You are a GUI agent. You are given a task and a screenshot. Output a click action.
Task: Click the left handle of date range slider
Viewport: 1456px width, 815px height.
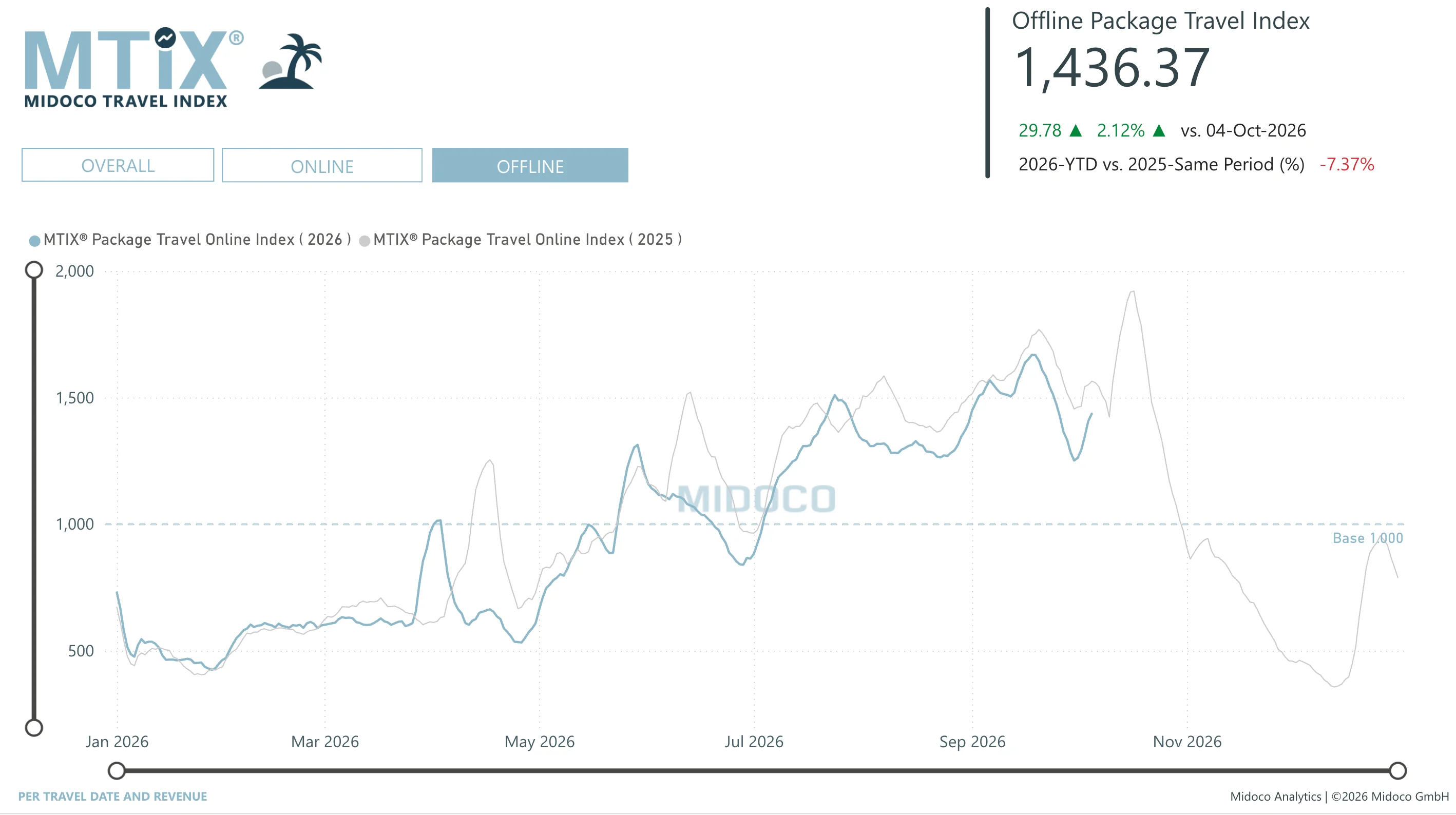coord(117,770)
